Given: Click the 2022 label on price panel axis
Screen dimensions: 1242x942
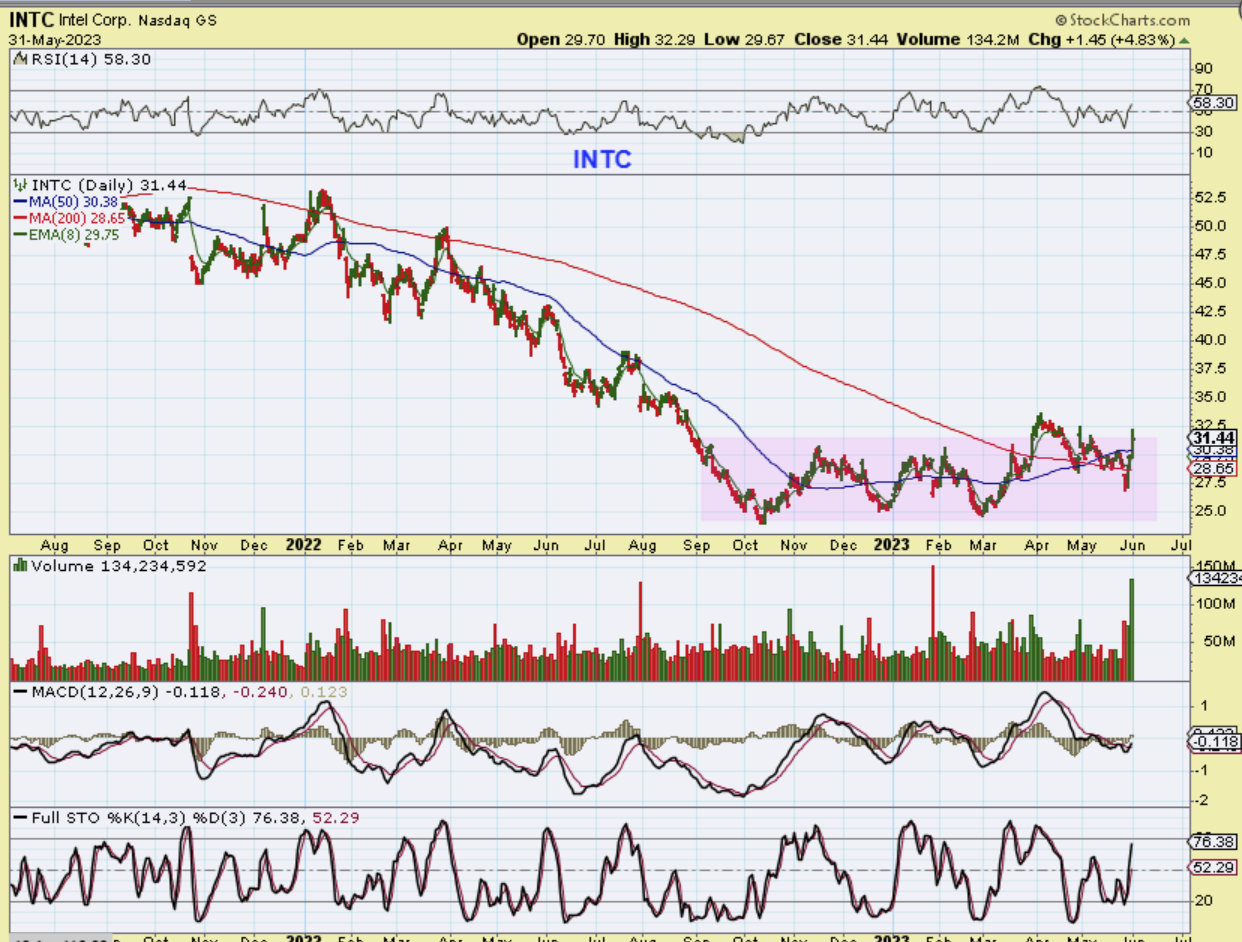Looking at the screenshot, I should click(x=302, y=546).
